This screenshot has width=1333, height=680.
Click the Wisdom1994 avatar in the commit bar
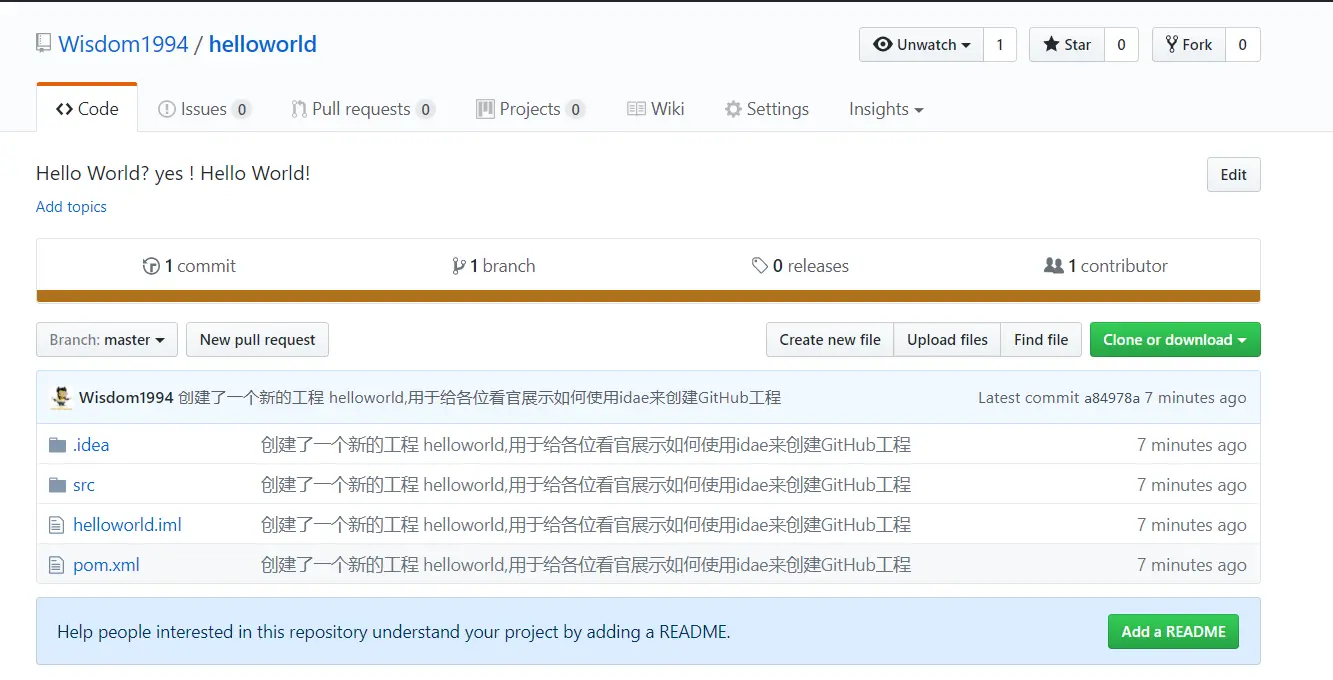(x=61, y=397)
